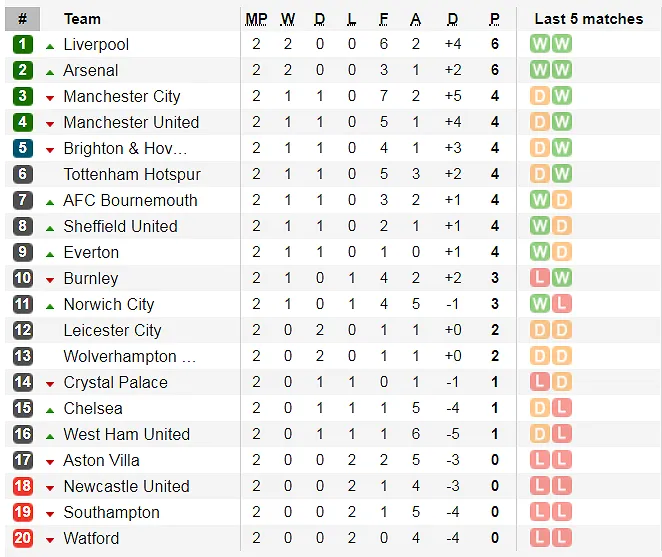Image resolution: width=662 pixels, height=557 pixels.
Task: Click Brighton's blue position 5 badge
Action: (x=23, y=148)
